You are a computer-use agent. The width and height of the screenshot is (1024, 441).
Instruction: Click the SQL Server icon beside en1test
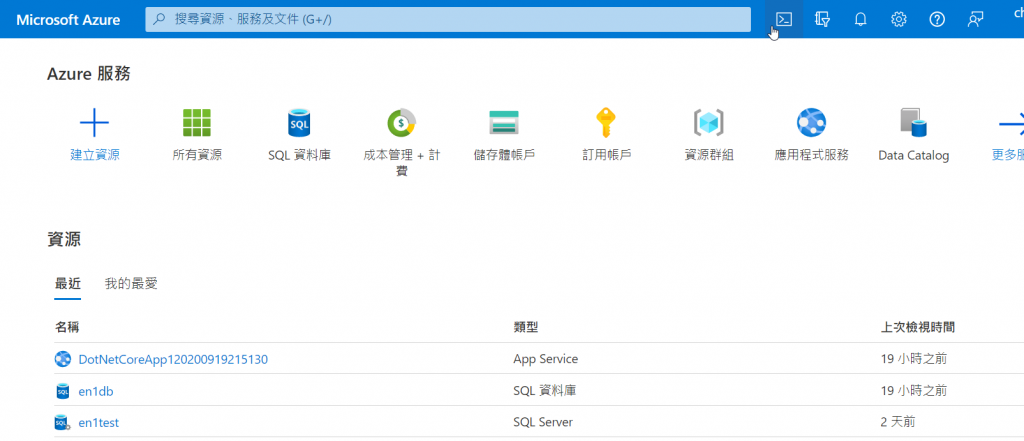(x=63, y=423)
